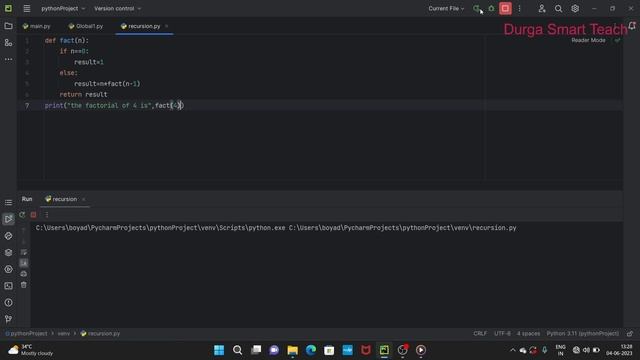This screenshot has width=640, height=360.
Task: Click line number 7 in the gutter
Action: click(27, 106)
